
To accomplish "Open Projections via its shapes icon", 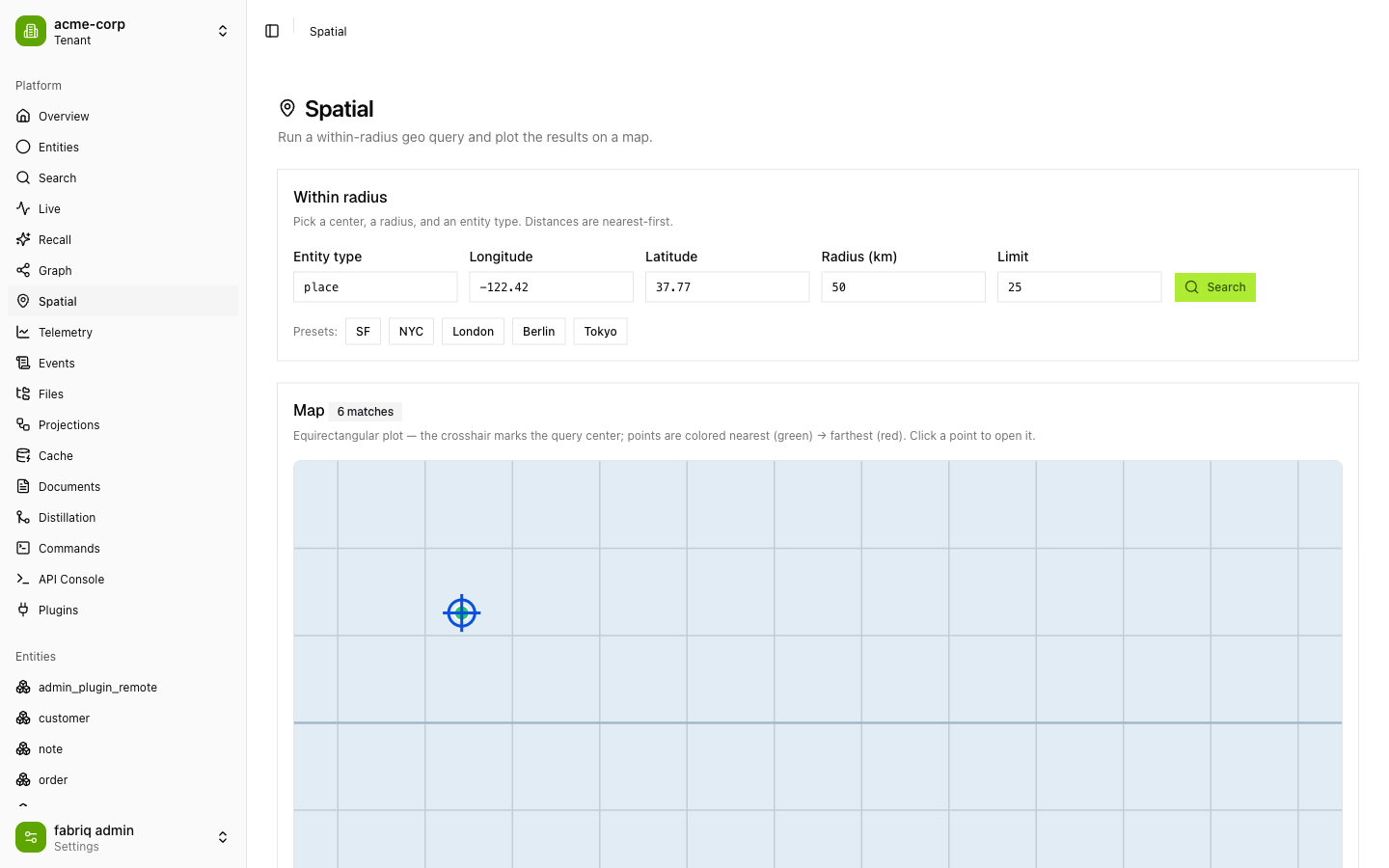I will point(23,424).
